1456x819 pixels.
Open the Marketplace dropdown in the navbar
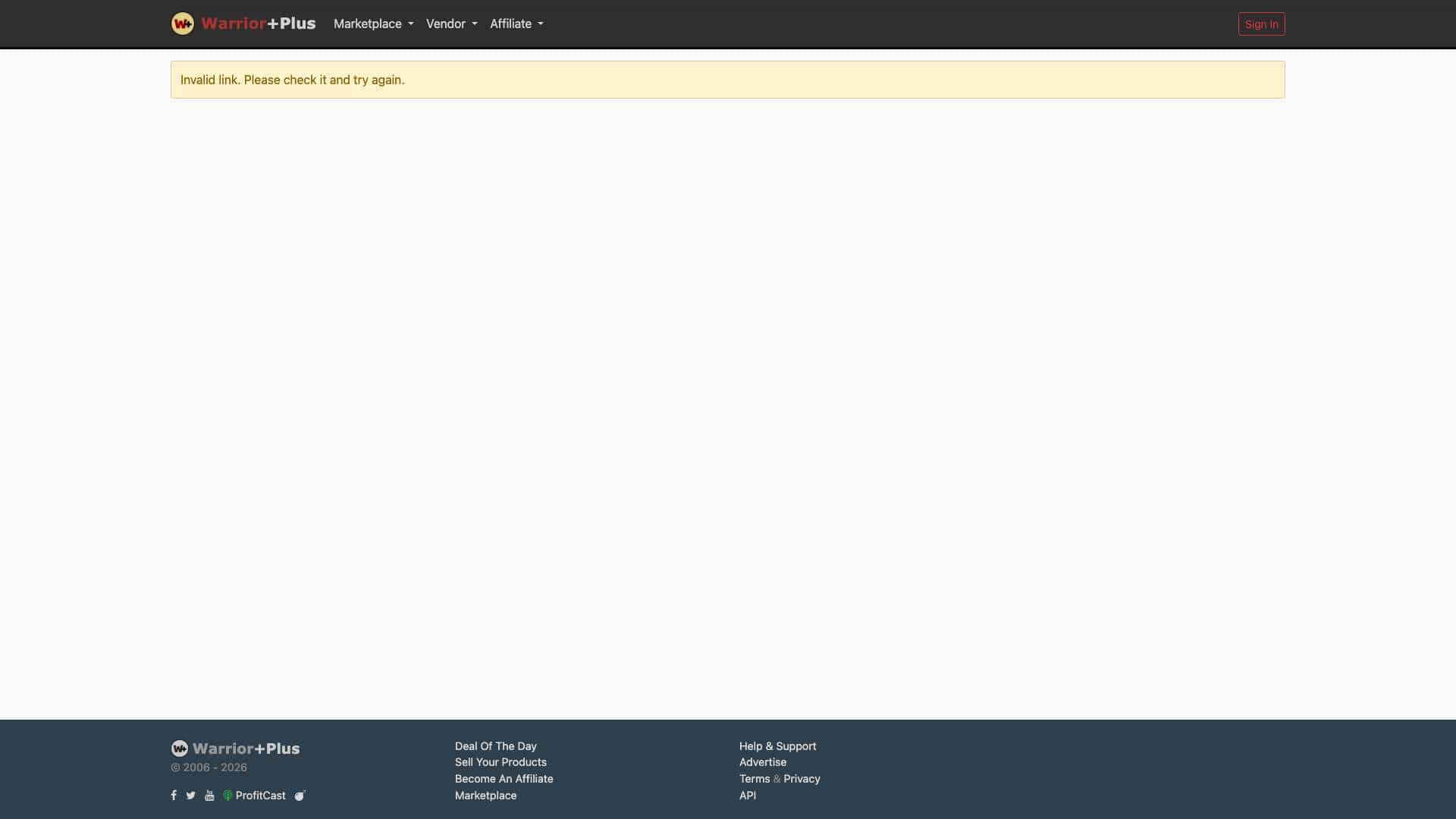click(x=373, y=24)
